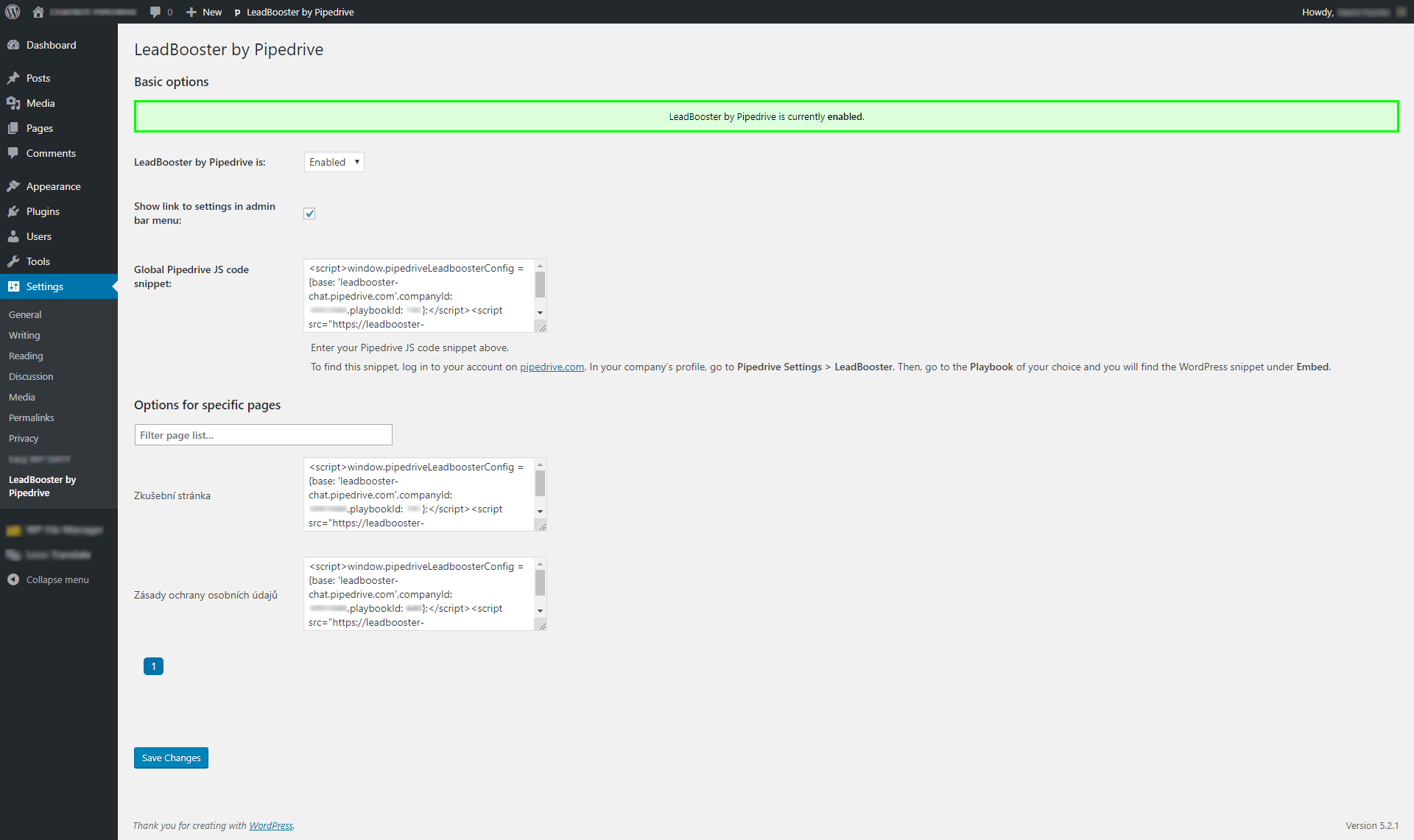Click the Save Changes button
Viewport: 1414px width, 840px height.
tap(171, 758)
